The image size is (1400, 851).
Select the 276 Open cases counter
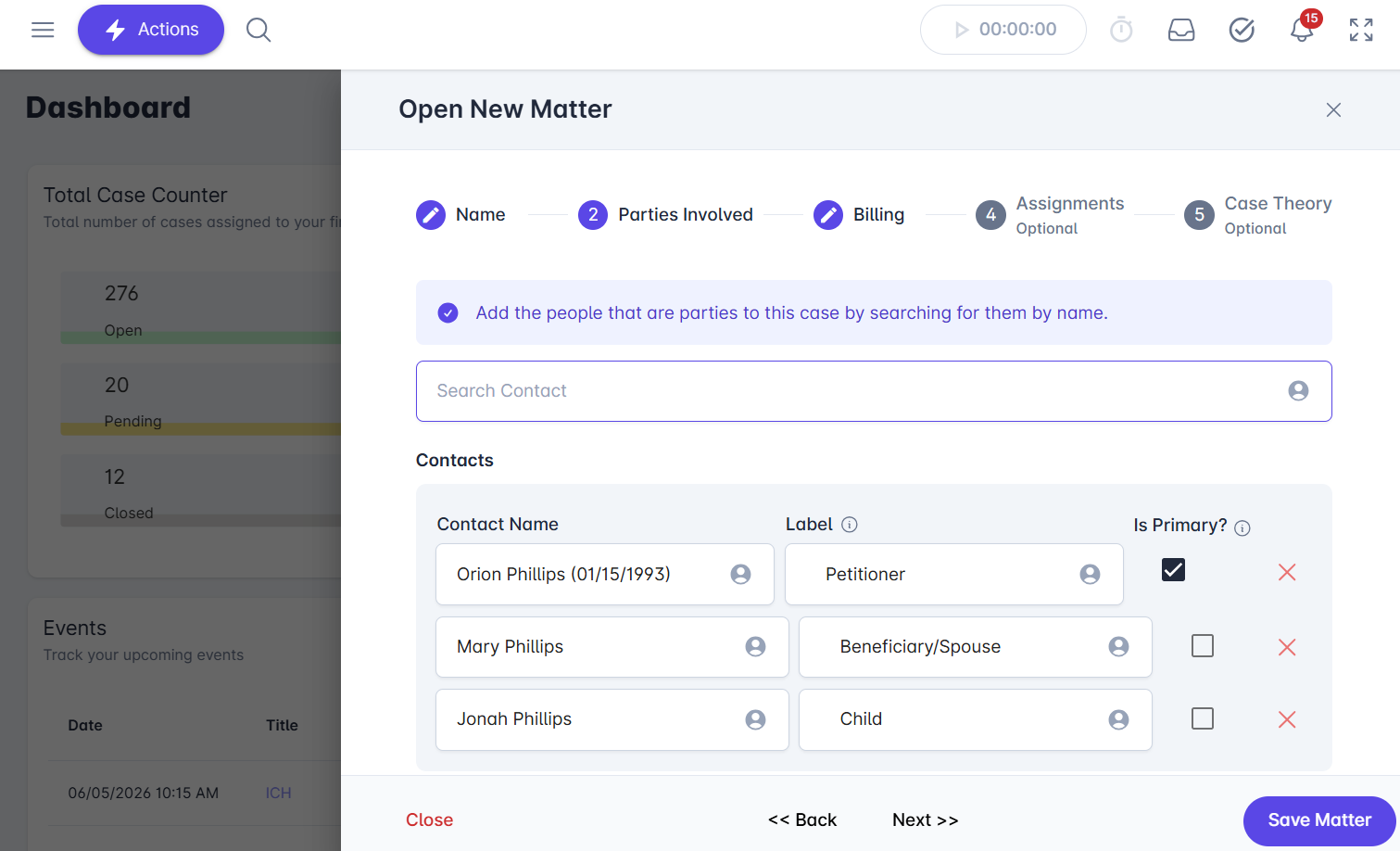[x=200, y=308]
